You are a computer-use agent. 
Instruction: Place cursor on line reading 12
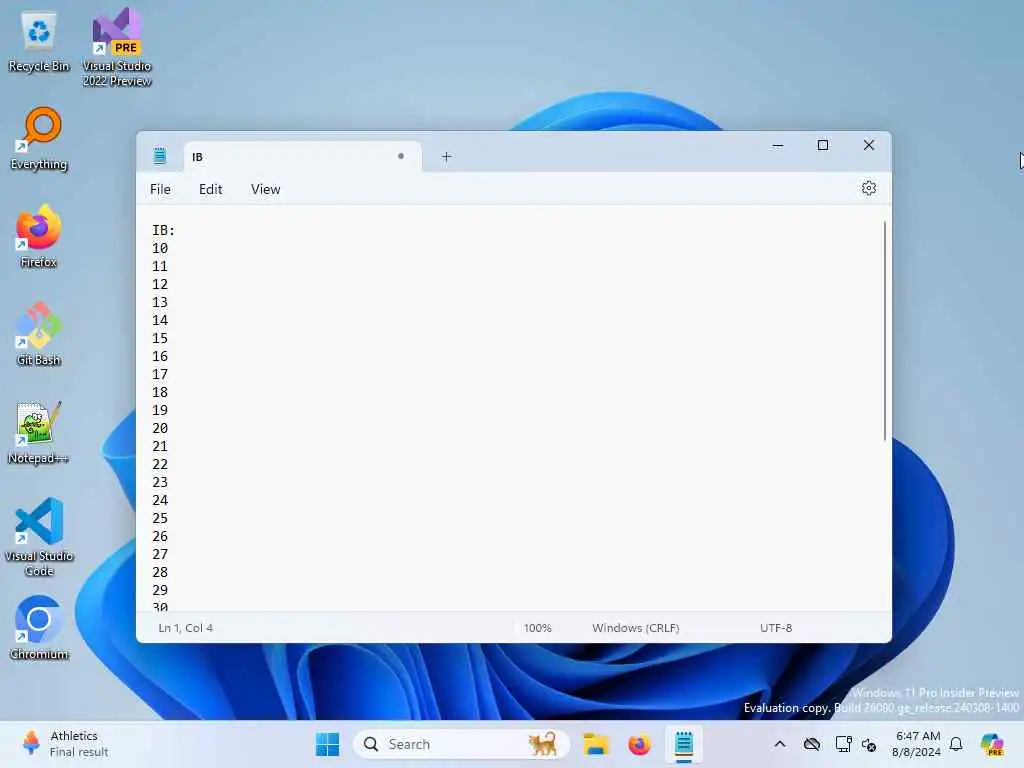[160, 284]
